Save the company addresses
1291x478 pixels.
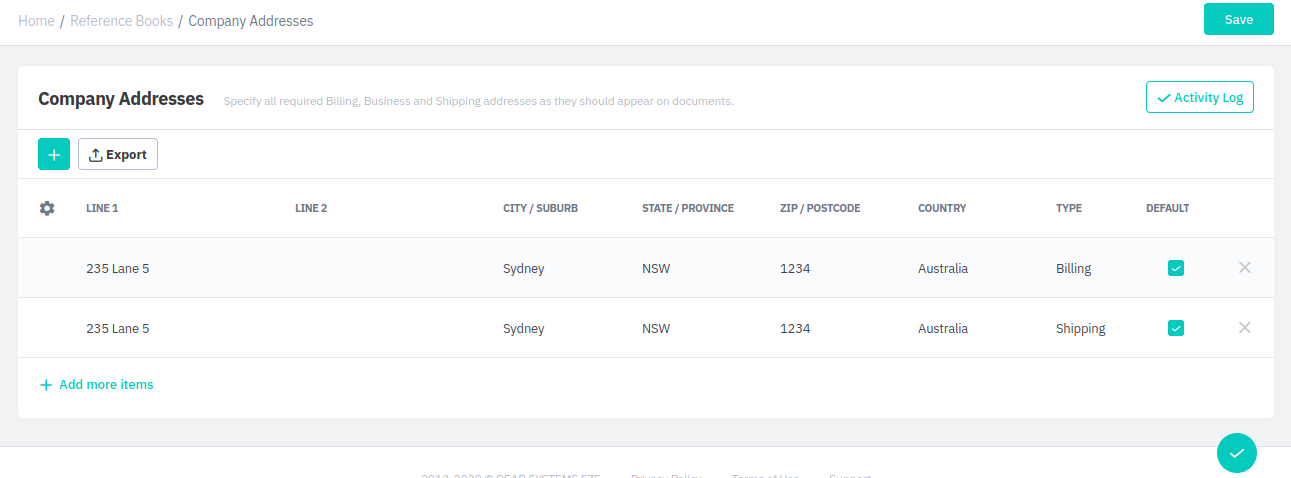point(1238,20)
